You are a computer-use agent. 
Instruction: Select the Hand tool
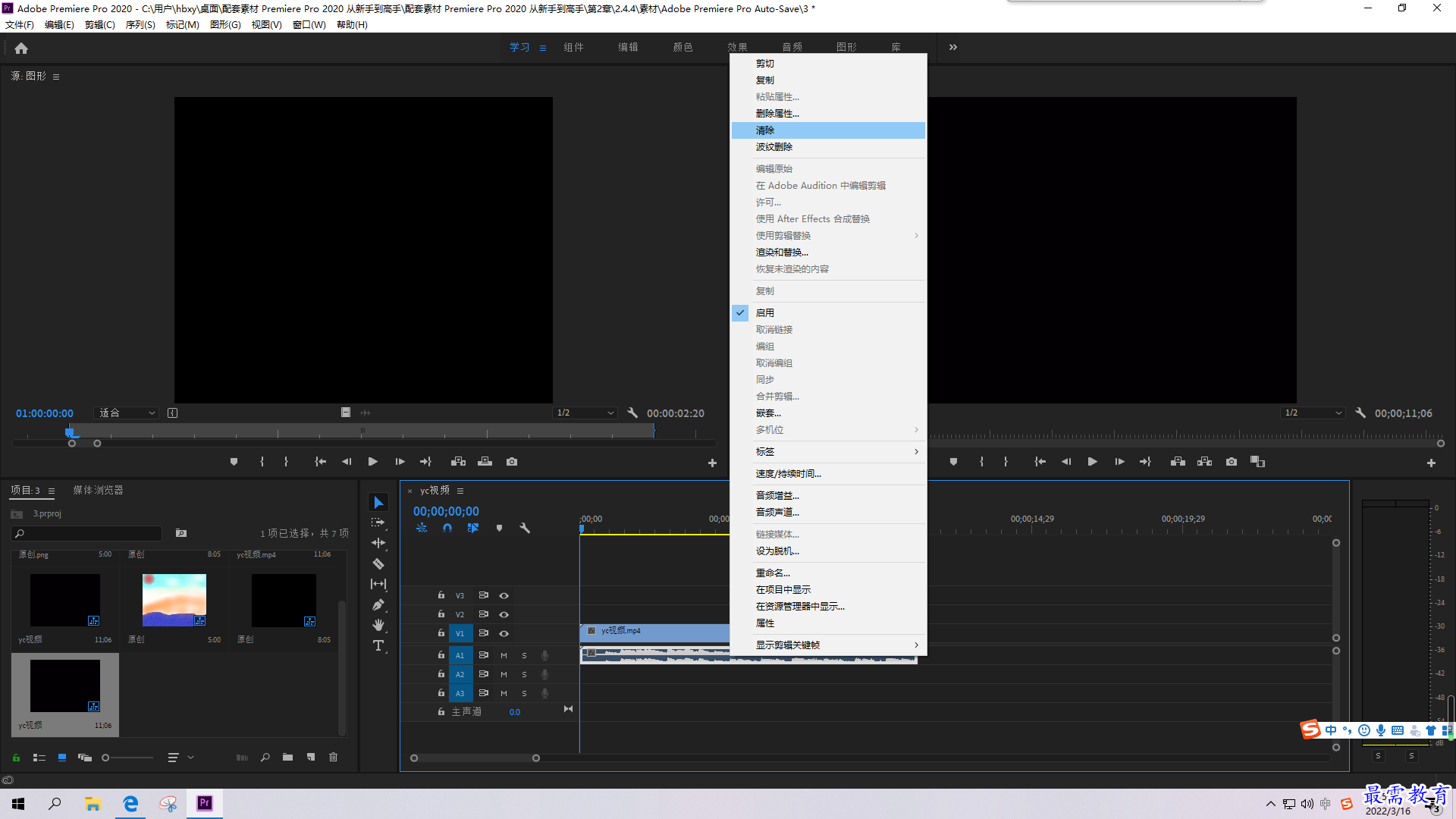378,625
